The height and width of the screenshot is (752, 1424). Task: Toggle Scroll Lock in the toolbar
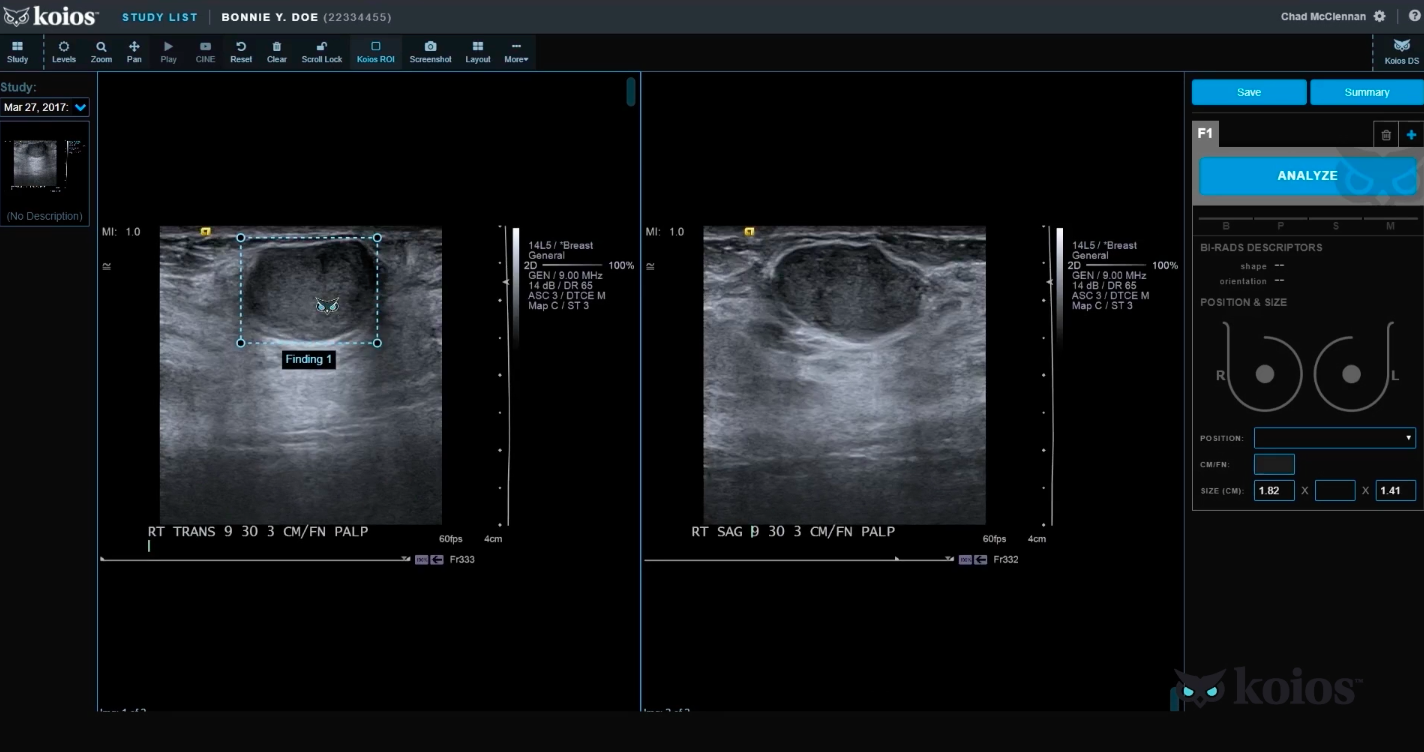click(322, 52)
